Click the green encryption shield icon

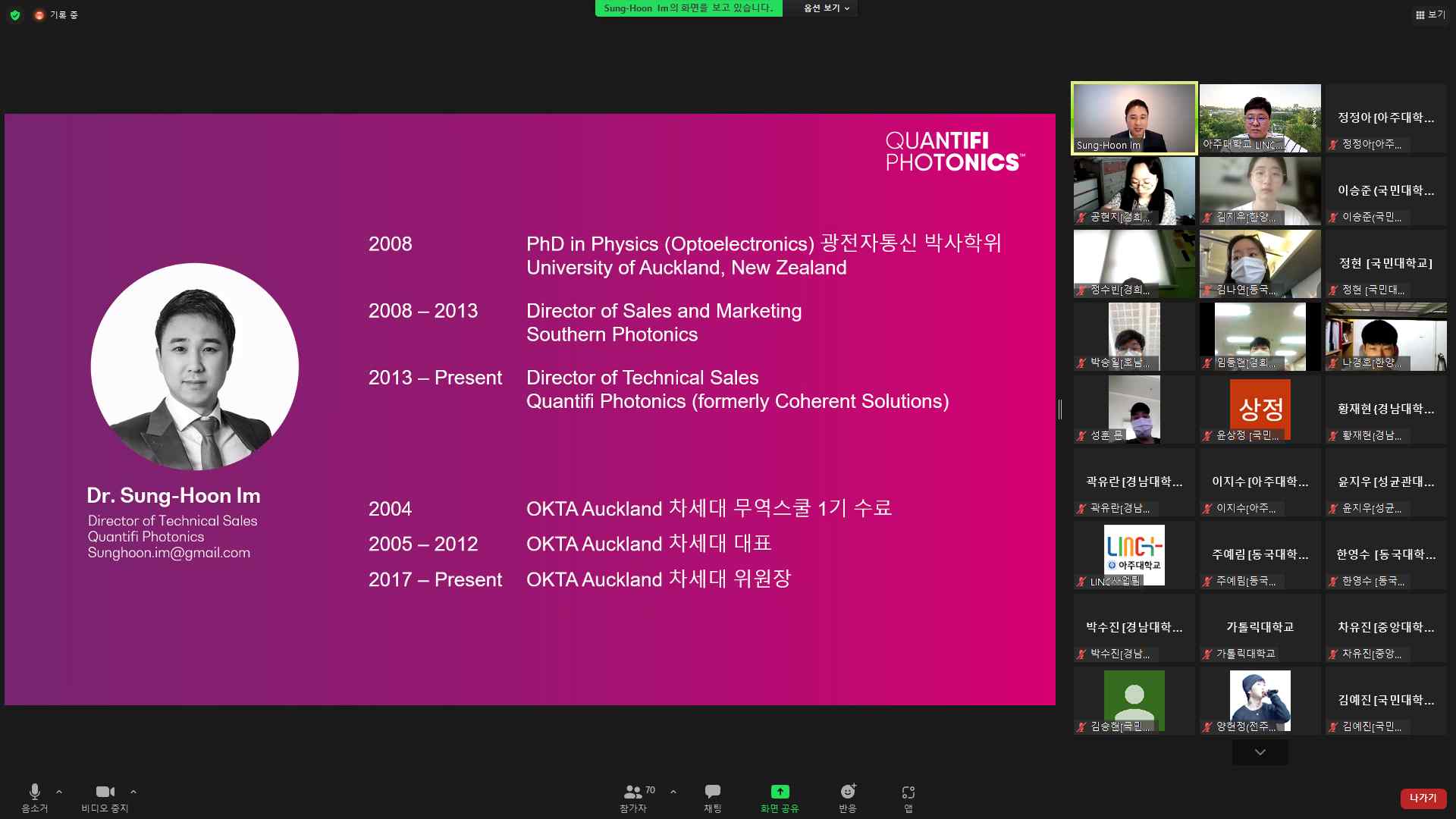click(x=15, y=14)
